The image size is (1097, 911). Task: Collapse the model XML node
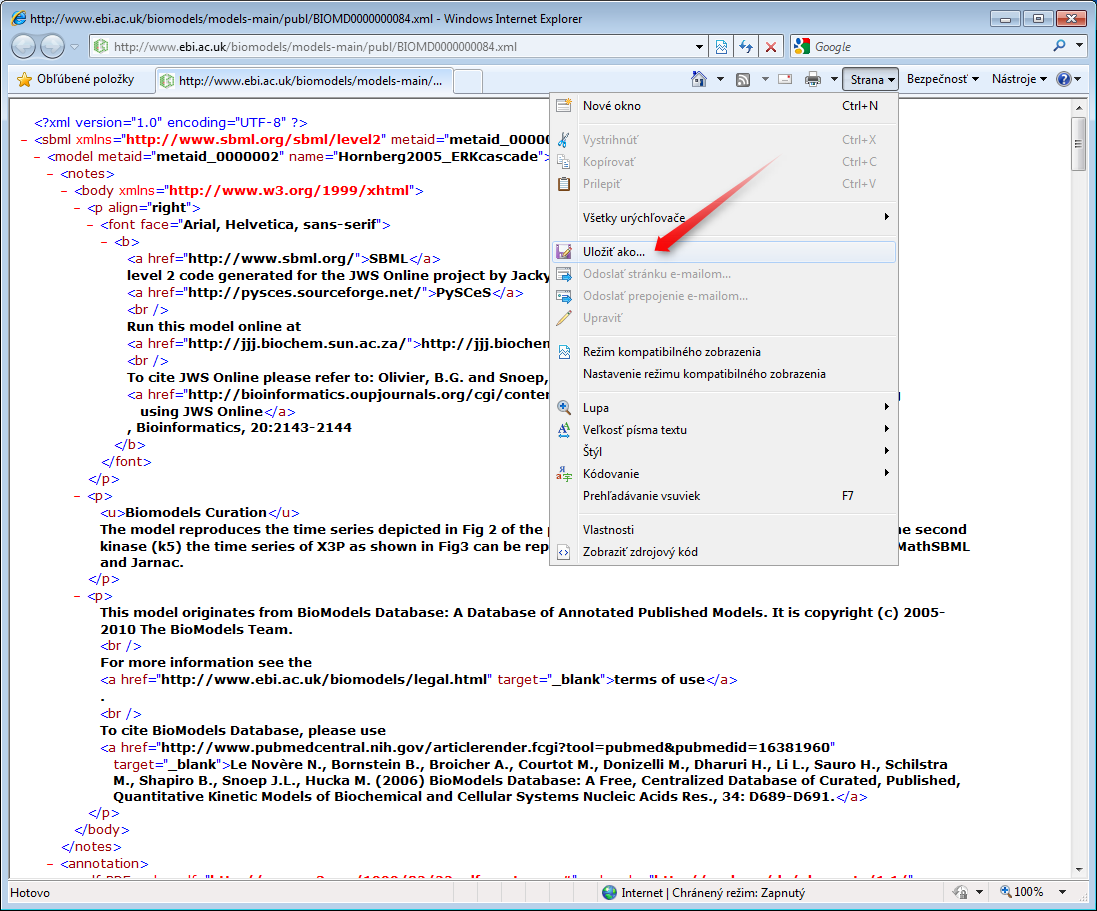click(x=38, y=157)
